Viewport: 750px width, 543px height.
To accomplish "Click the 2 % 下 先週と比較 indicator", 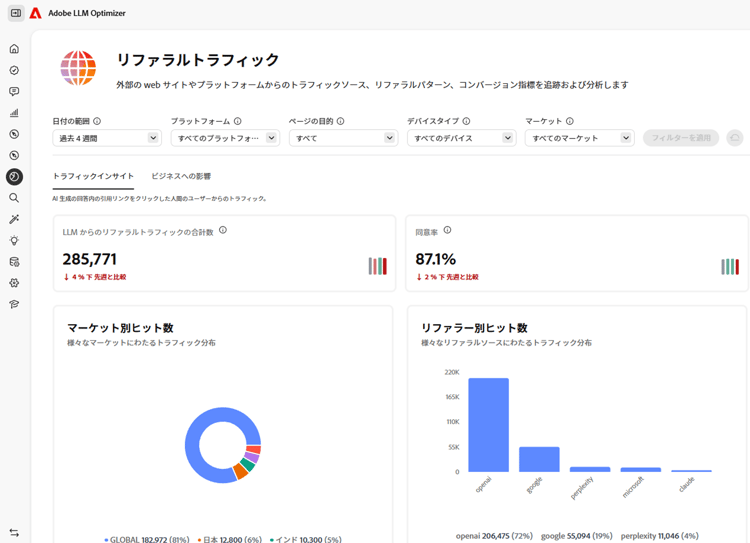I will tap(447, 277).
